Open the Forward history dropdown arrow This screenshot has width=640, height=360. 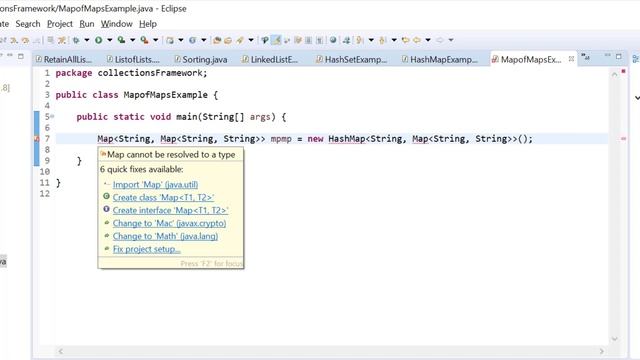tap(451, 40)
